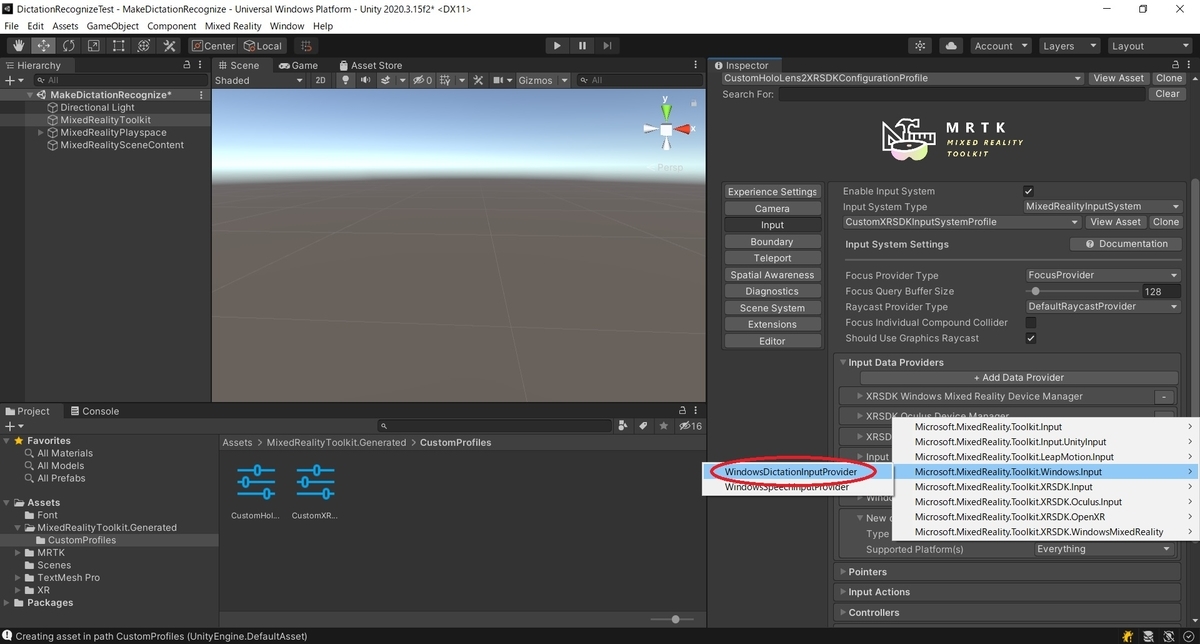
Task: Open the Component menu
Action: [172, 26]
